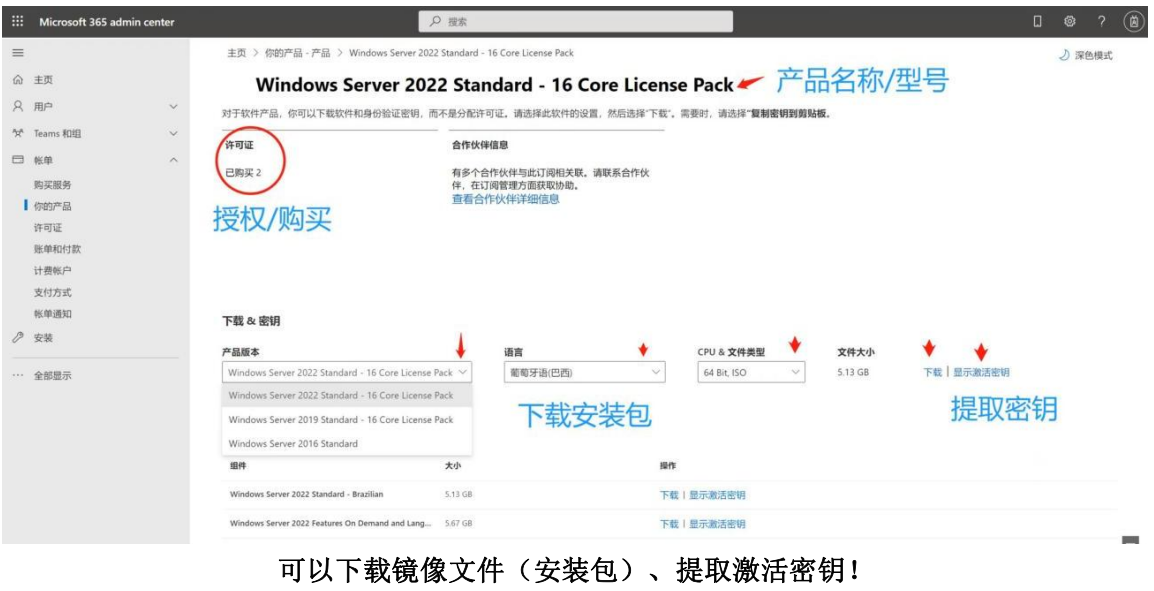
Task: Click the 下载 & 密钥 heading
Action: [252, 321]
